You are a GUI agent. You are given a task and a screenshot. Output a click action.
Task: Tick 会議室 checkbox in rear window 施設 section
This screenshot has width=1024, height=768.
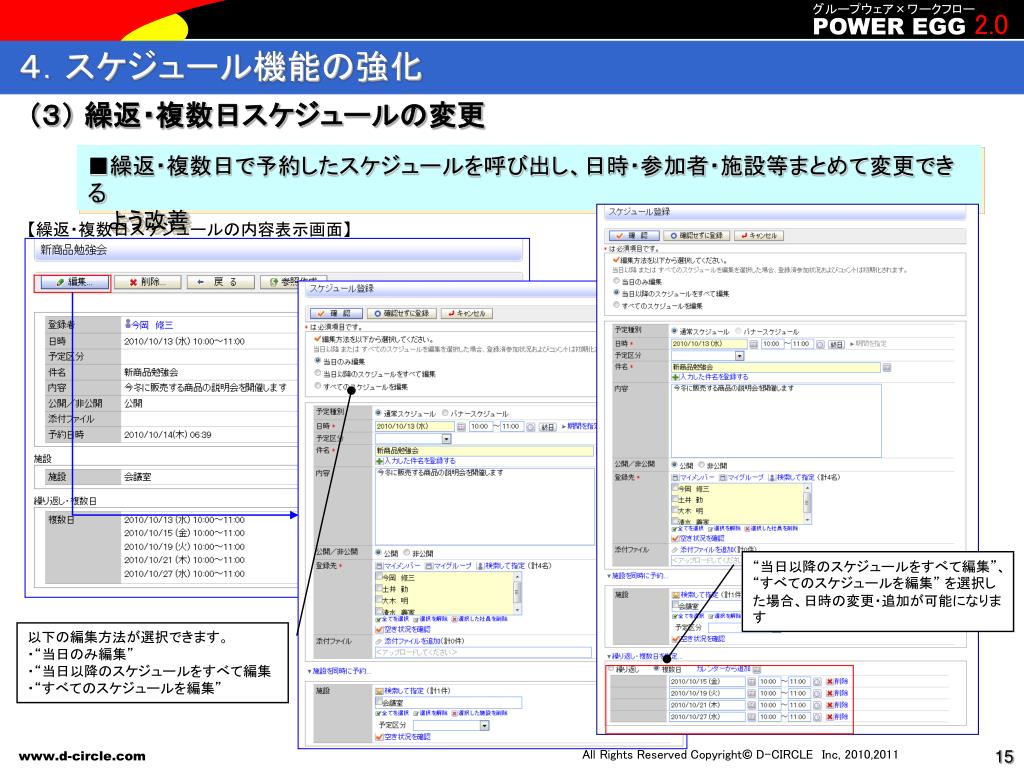tap(379, 702)
